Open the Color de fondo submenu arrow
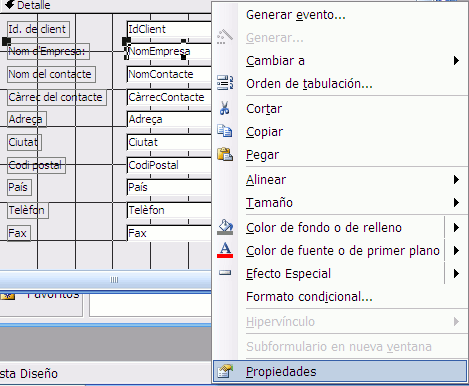 click(x=456, y=227)
